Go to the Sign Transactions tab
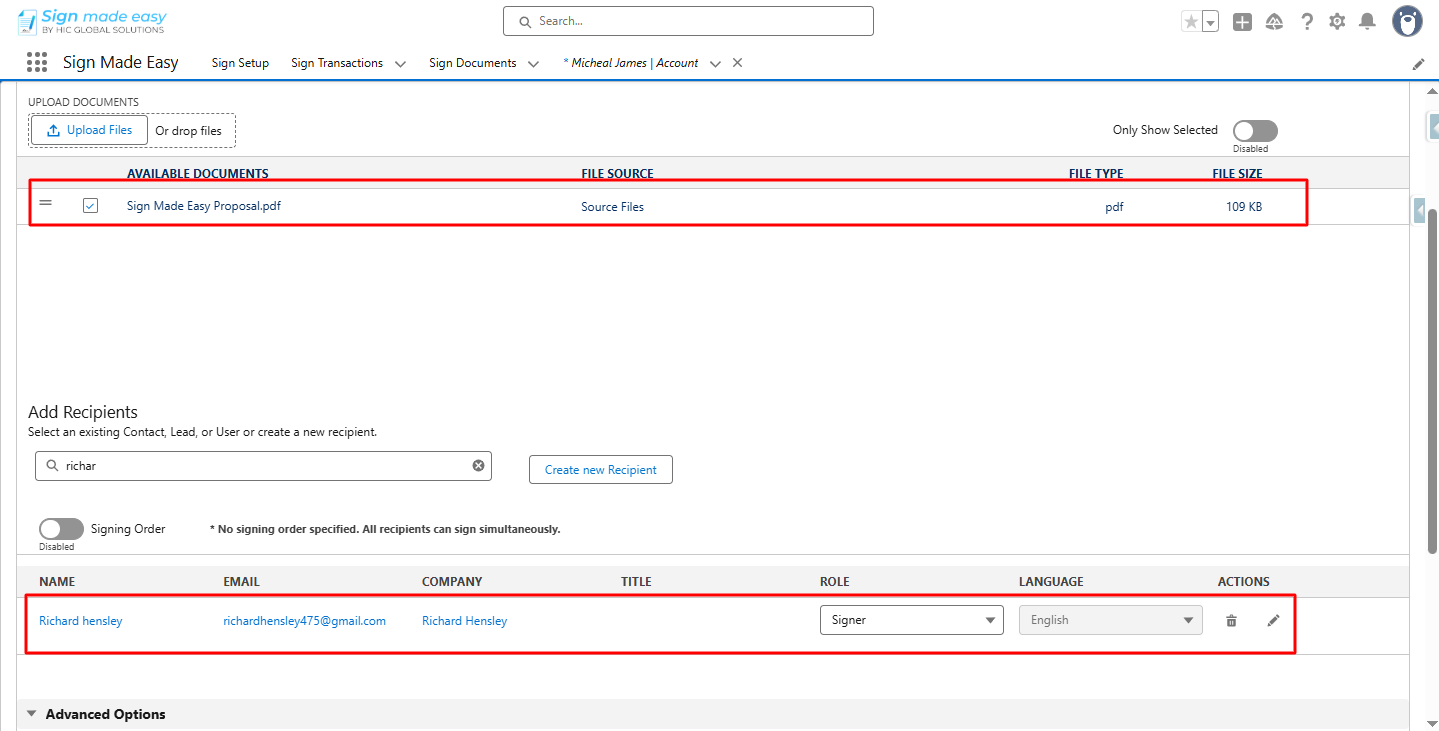Viewport: 1439px width, 731px height. point(337,63)
